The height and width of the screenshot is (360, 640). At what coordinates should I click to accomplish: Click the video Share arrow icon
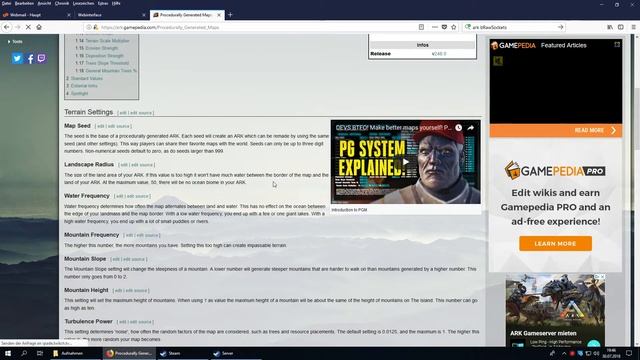[x=471, y=128]
